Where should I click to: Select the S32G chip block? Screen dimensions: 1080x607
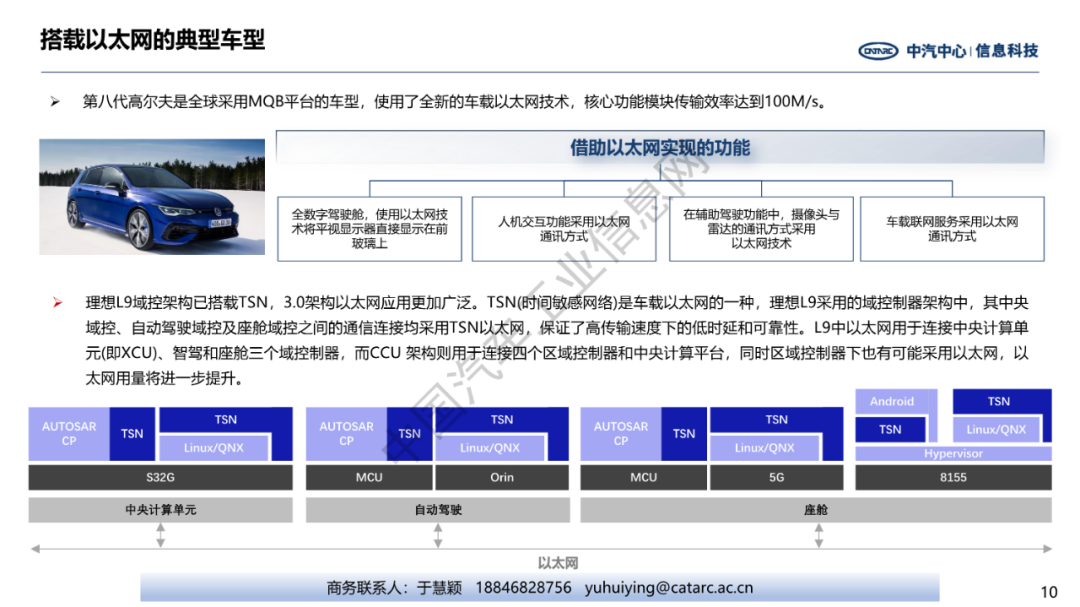[160, 477]
